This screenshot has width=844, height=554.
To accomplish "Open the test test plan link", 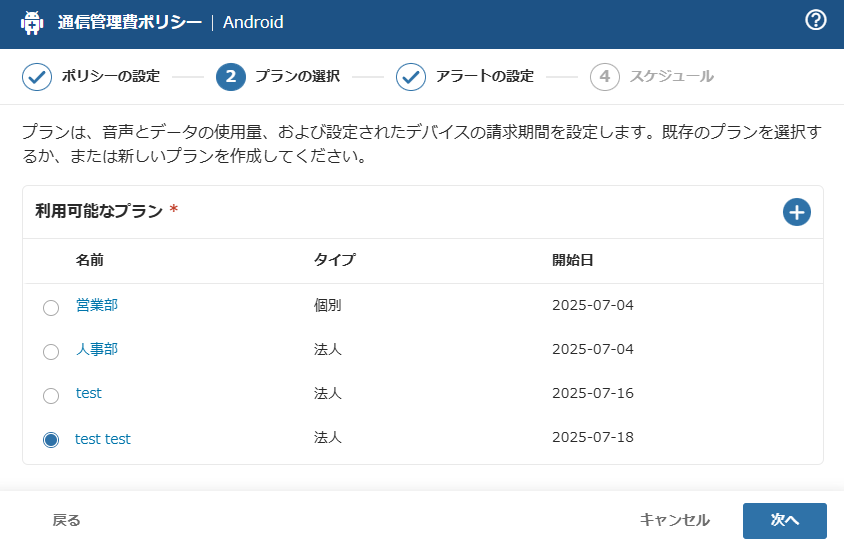I will [x=102, y=439].
